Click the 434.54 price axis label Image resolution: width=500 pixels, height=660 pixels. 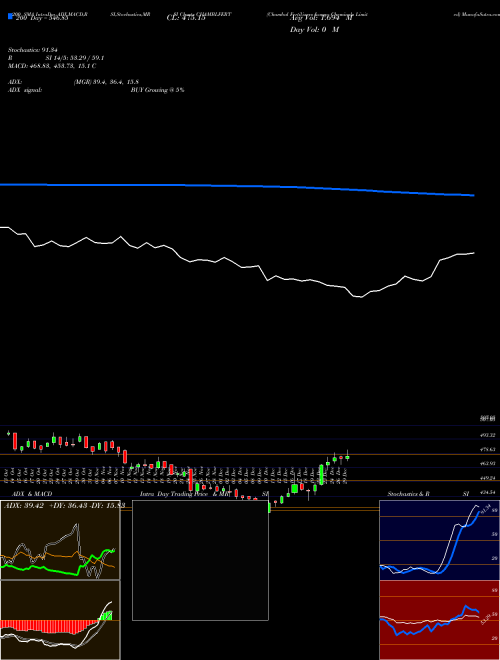[x=488, y=492]
